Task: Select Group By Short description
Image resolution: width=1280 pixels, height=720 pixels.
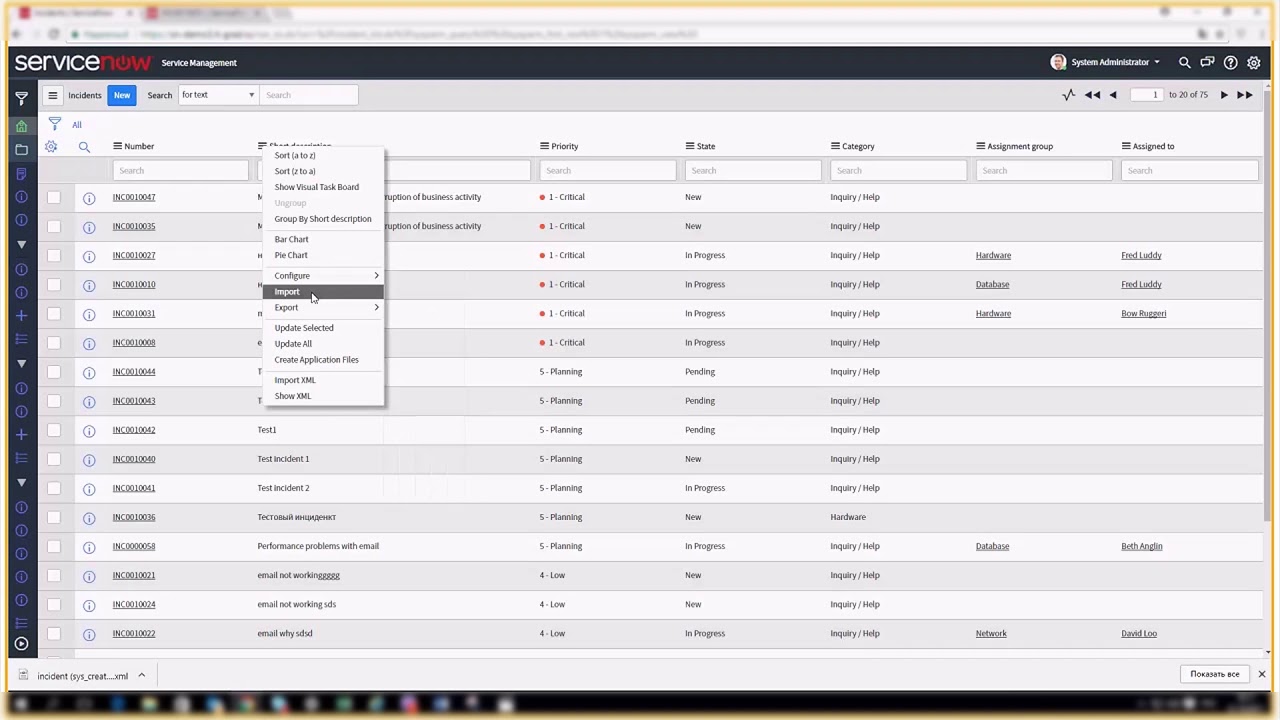Action: tap(323, 219)
